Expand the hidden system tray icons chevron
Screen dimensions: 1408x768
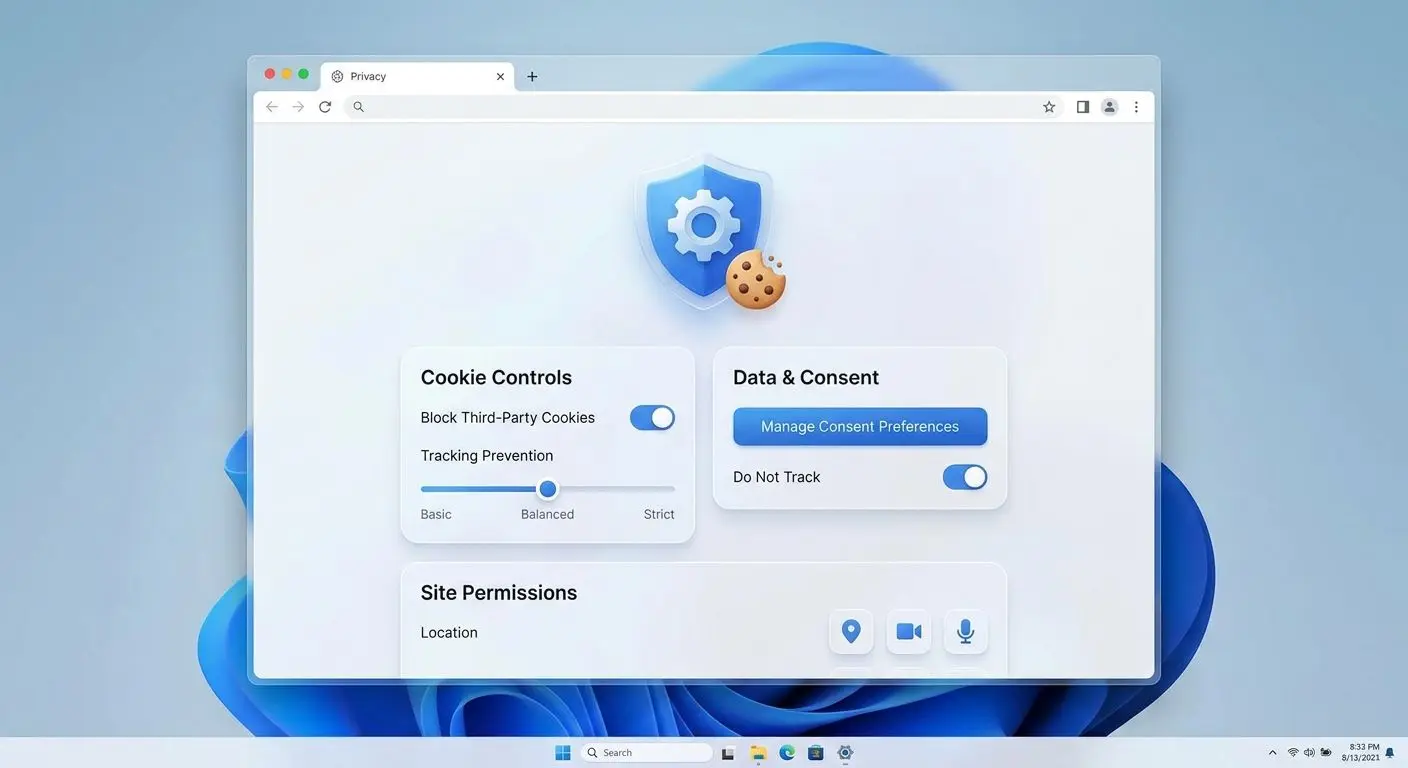pyautogui.click(x=1272, y=753)
